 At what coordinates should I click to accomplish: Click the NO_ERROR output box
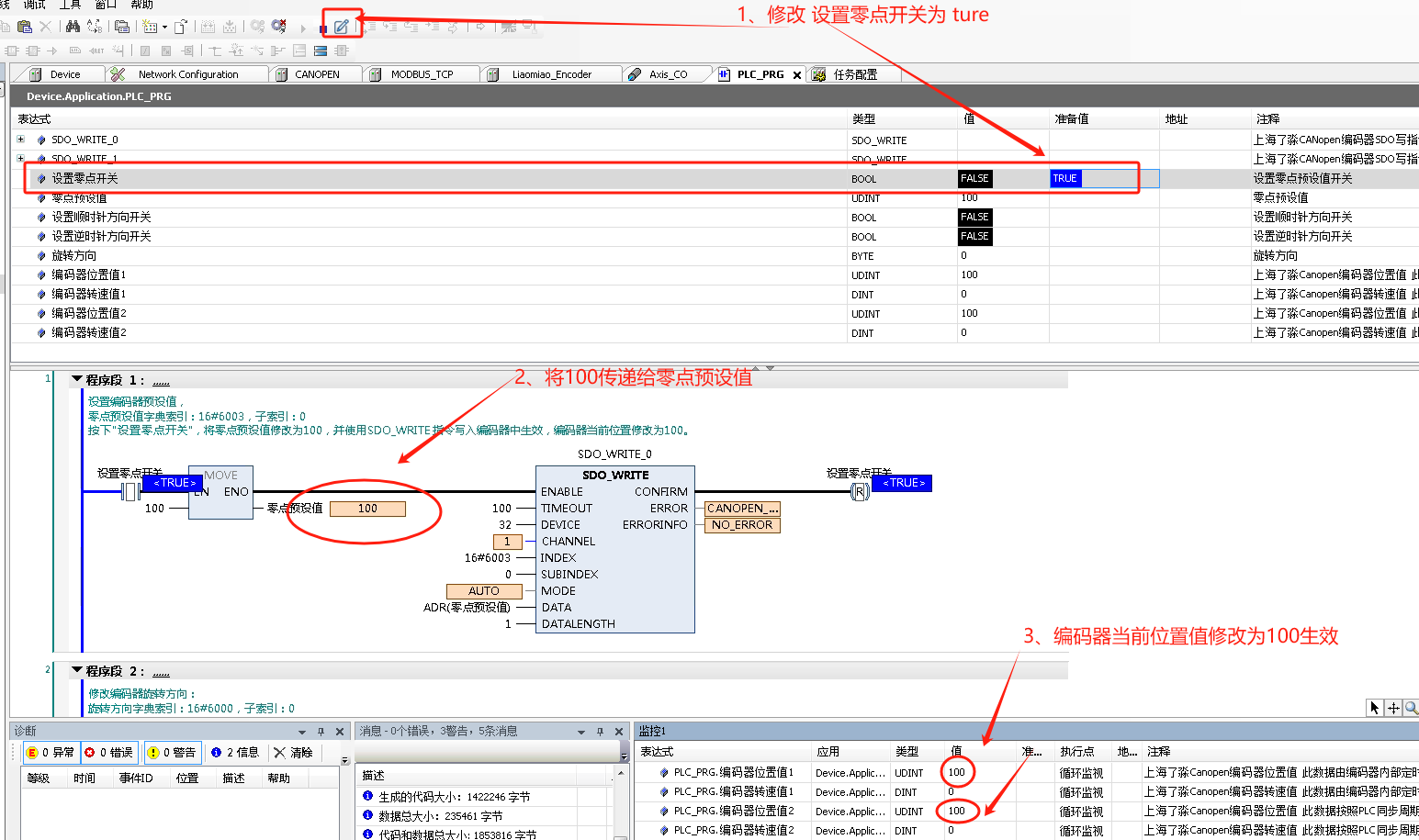742,525
